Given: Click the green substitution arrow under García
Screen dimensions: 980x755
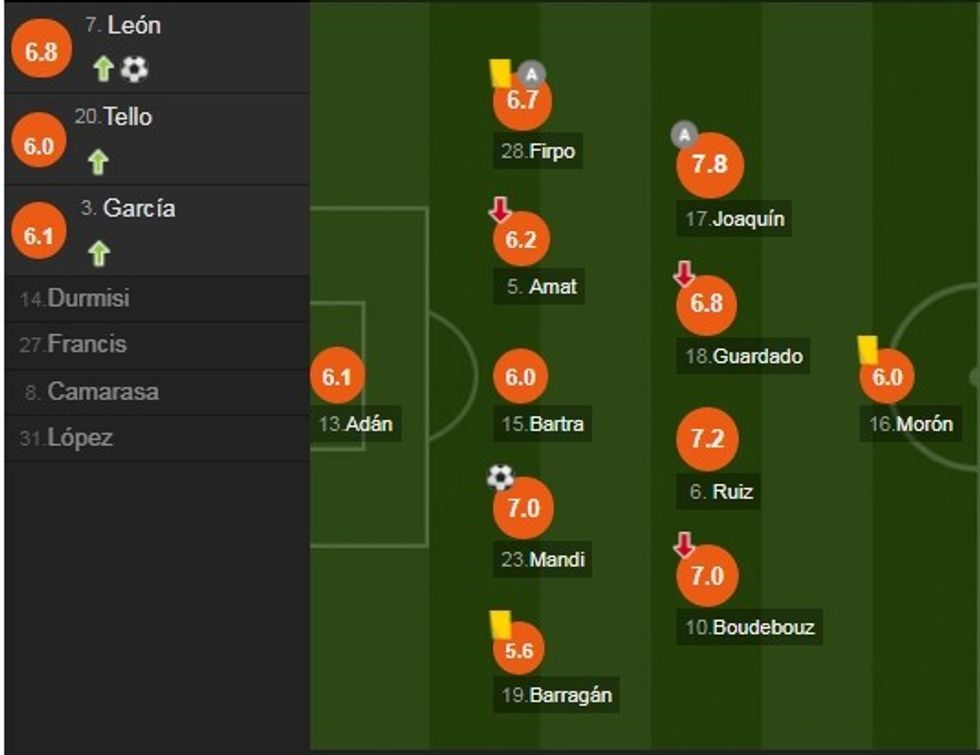Looking at the screenshot, I should [98, 253].
